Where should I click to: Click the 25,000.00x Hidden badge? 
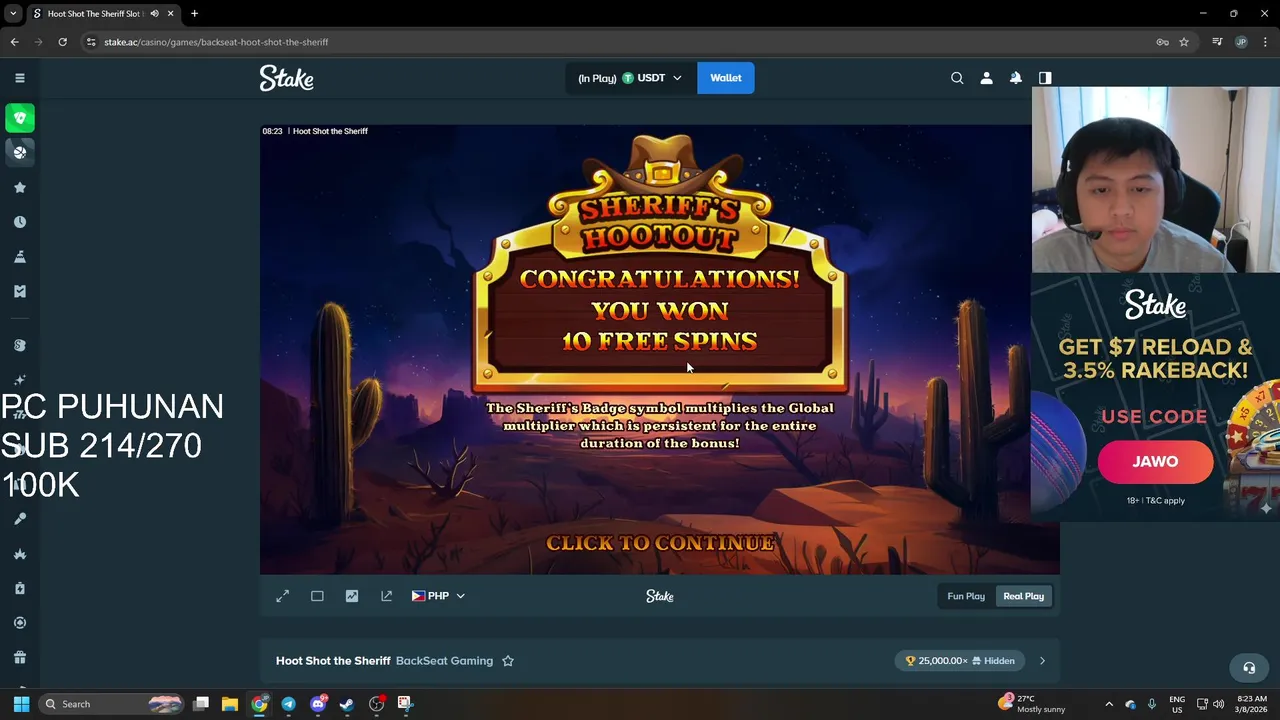point(960,661)
